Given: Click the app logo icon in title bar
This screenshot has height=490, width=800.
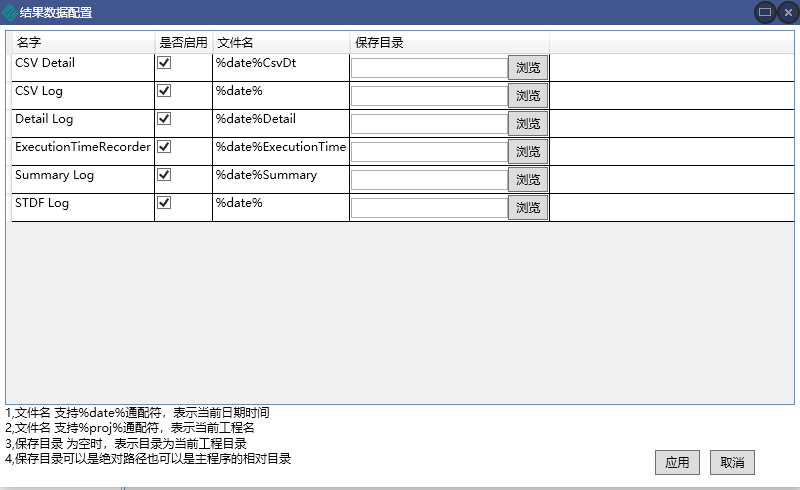Looking at the screenshot, I should click(9, 12).
